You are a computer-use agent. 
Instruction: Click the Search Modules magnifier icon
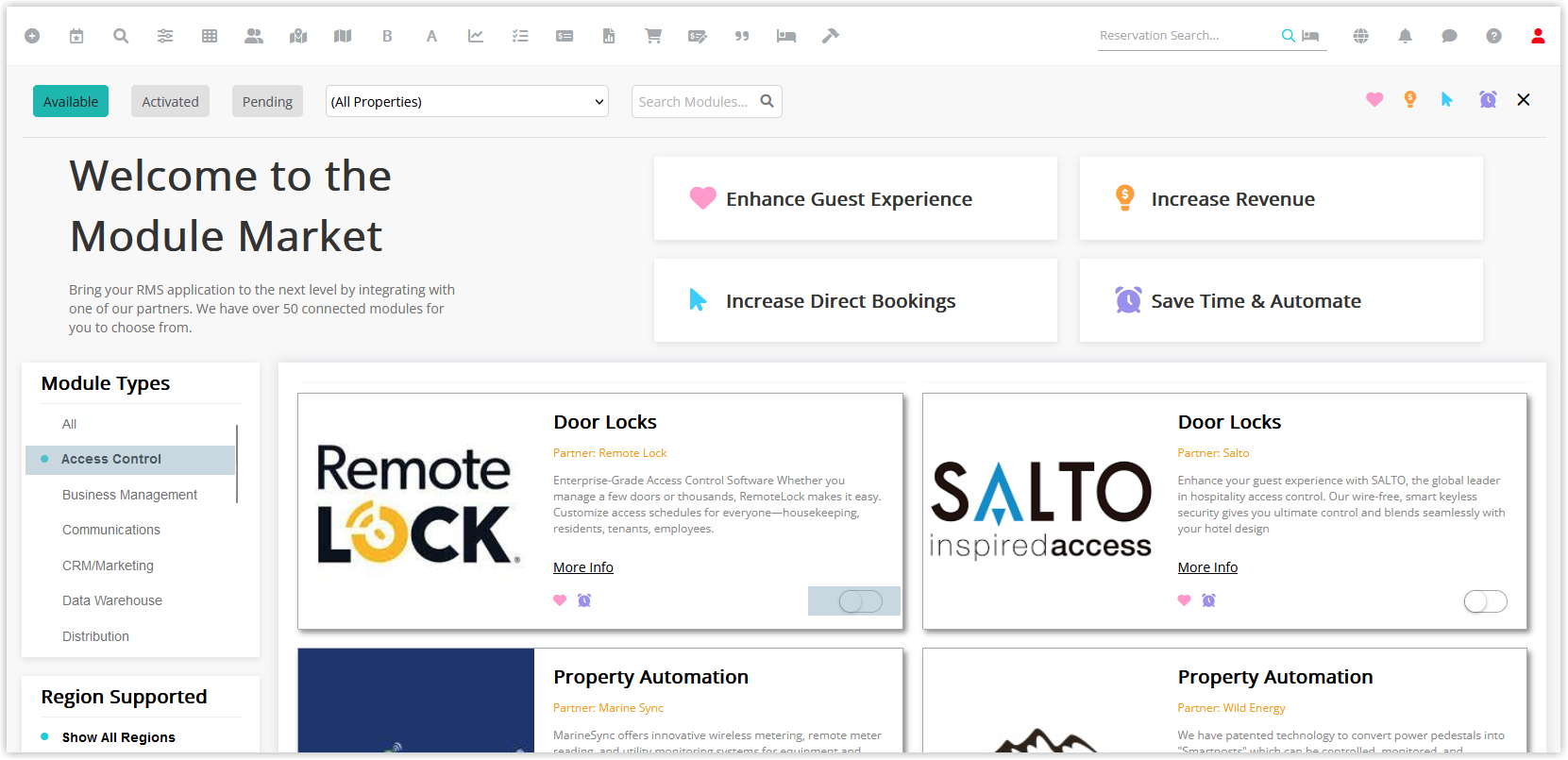(x=767, y=101)
